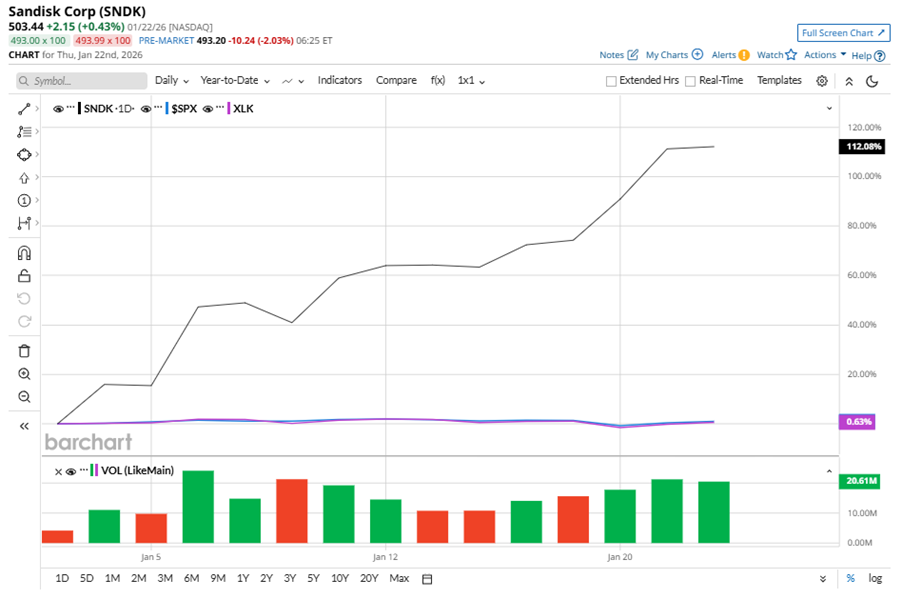902x599 pixels.
Task: Zoom in on the chart
Action: coord(24,374)
